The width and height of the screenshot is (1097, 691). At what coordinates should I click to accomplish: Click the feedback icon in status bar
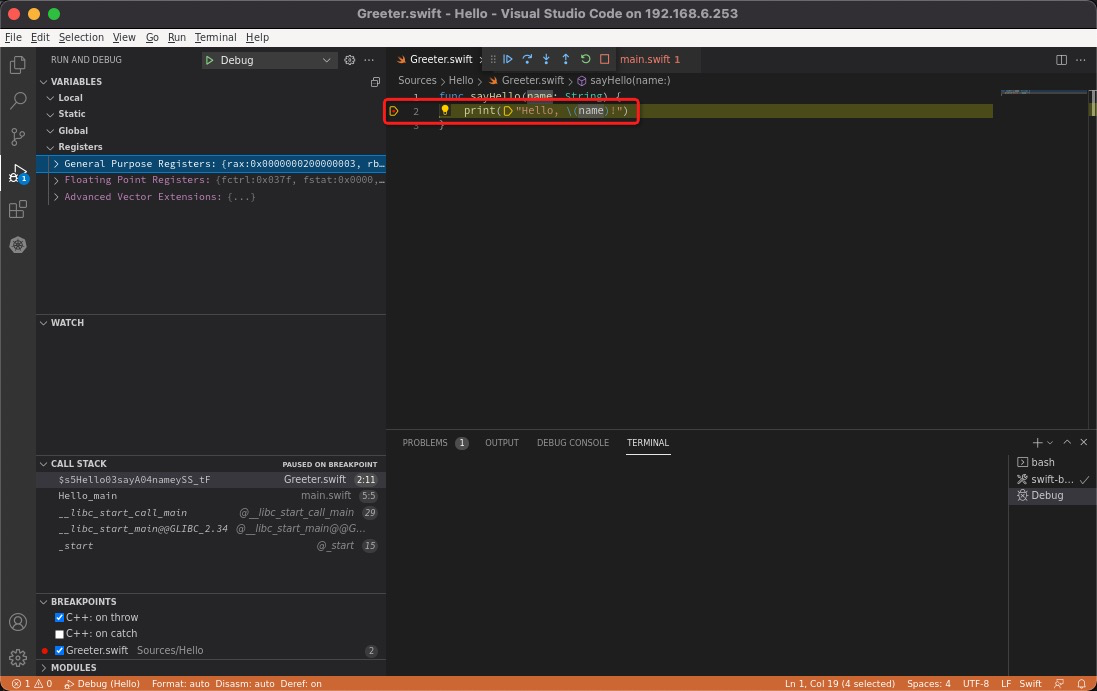[1059, 683]
